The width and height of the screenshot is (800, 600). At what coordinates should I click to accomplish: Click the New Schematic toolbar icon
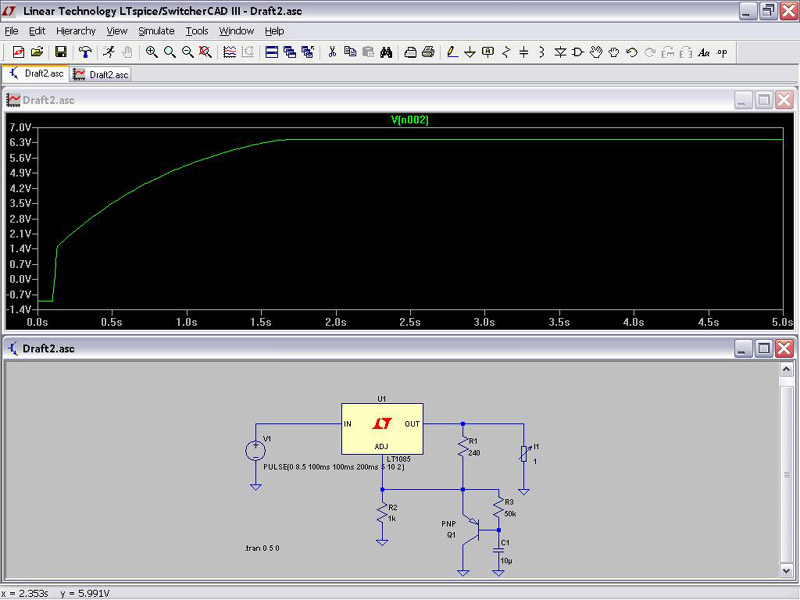19,52
